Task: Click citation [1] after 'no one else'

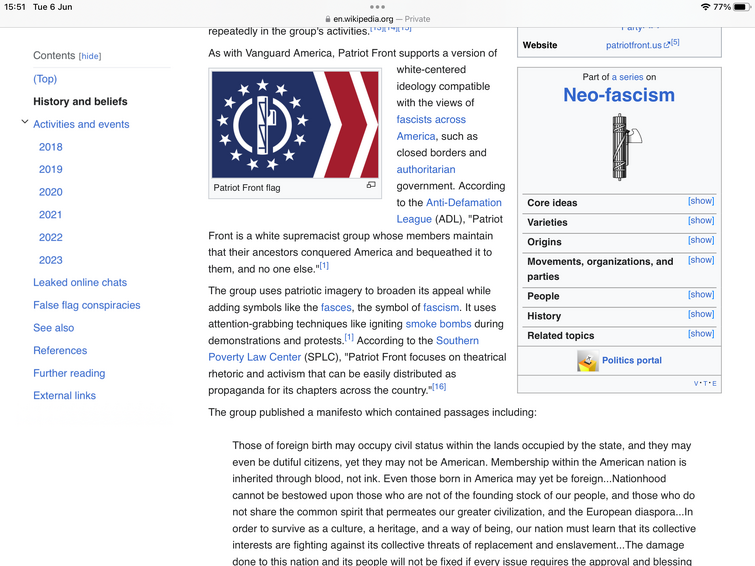Action: (x=324, y=265)
